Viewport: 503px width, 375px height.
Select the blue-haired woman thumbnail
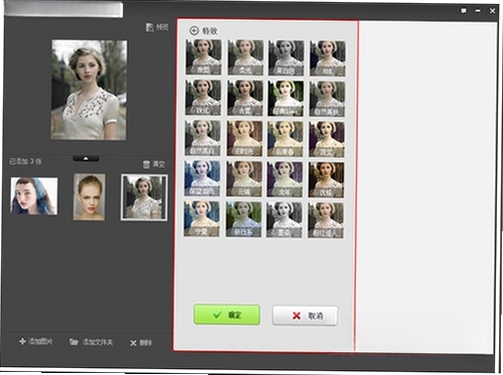click(x=34, y=196)
